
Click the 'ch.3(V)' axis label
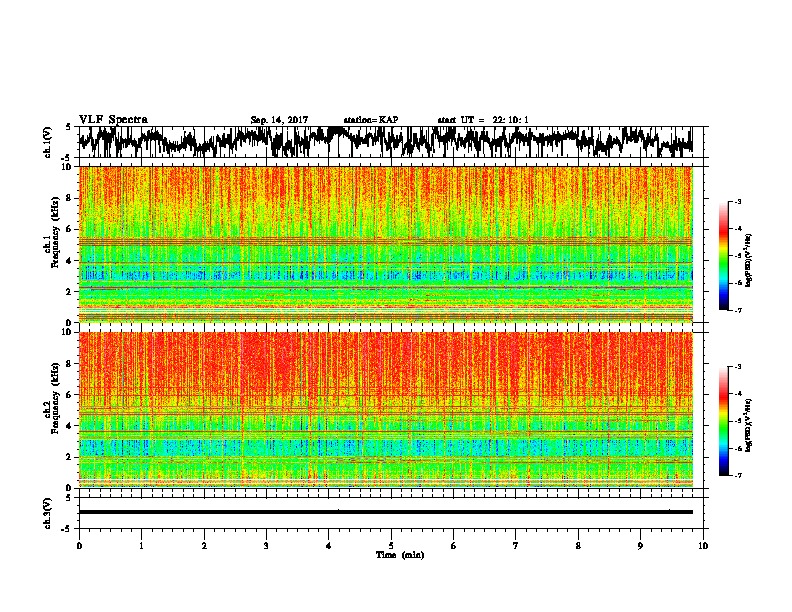pos(48,513)
